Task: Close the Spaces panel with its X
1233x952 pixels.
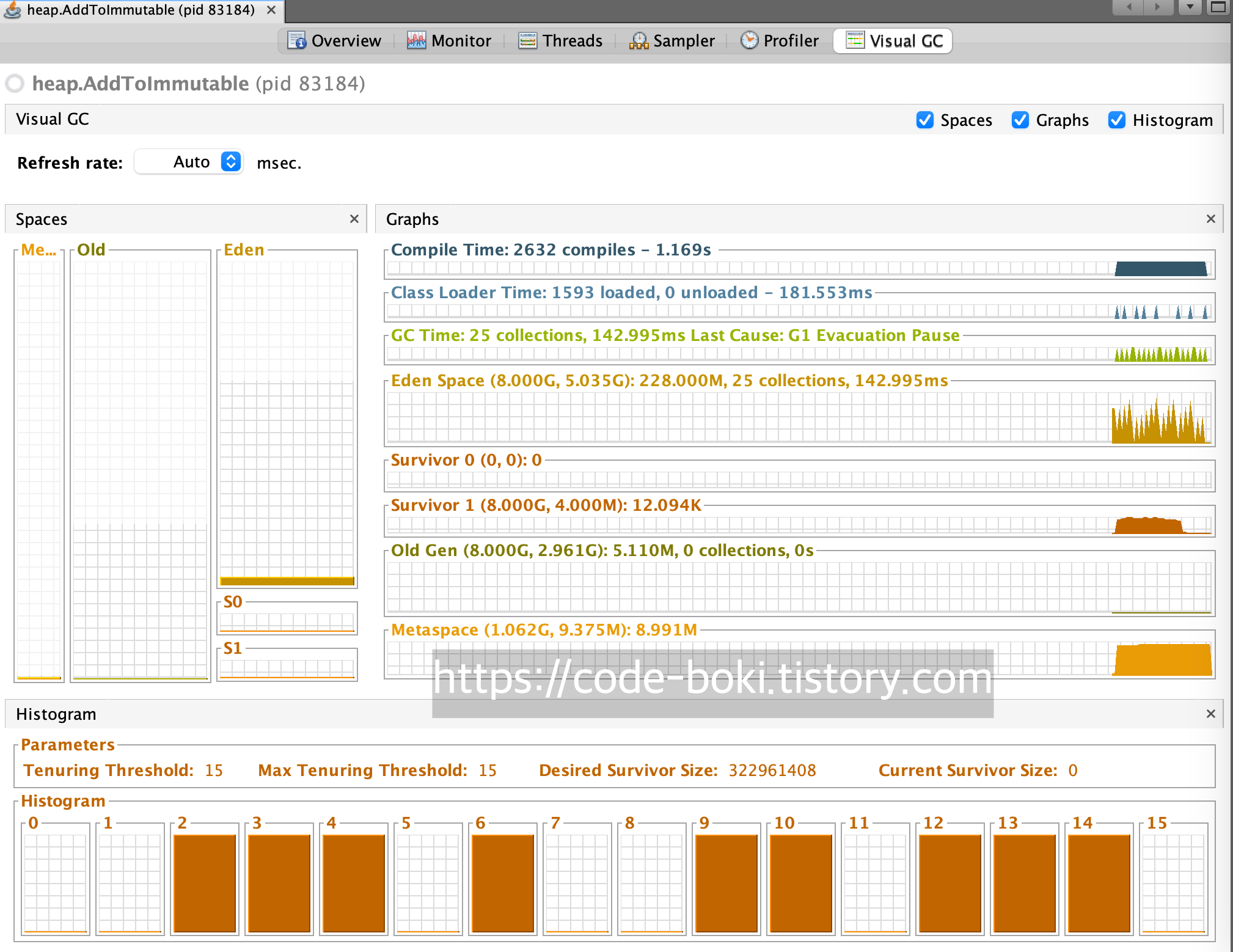Action: point(354,219)
